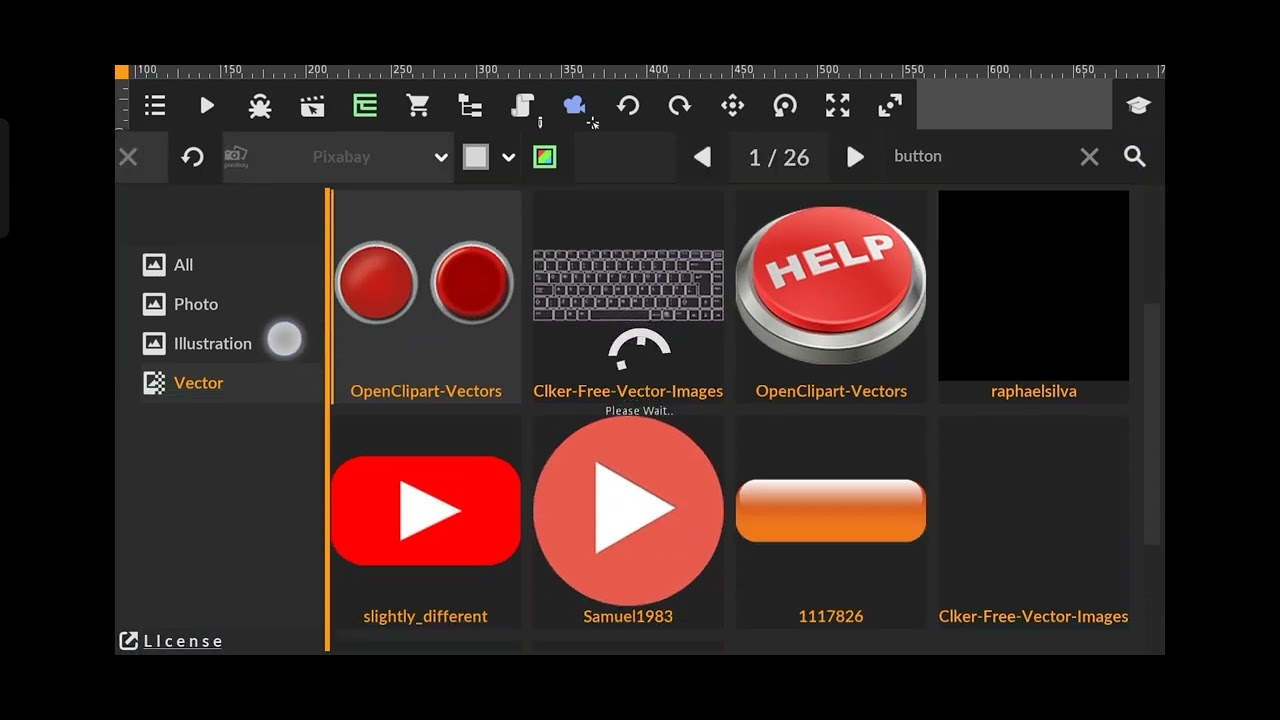This screenshot has width=1280, height=720.
Task: Click the magnifier search icon
Action: [x=1135, y=157]
